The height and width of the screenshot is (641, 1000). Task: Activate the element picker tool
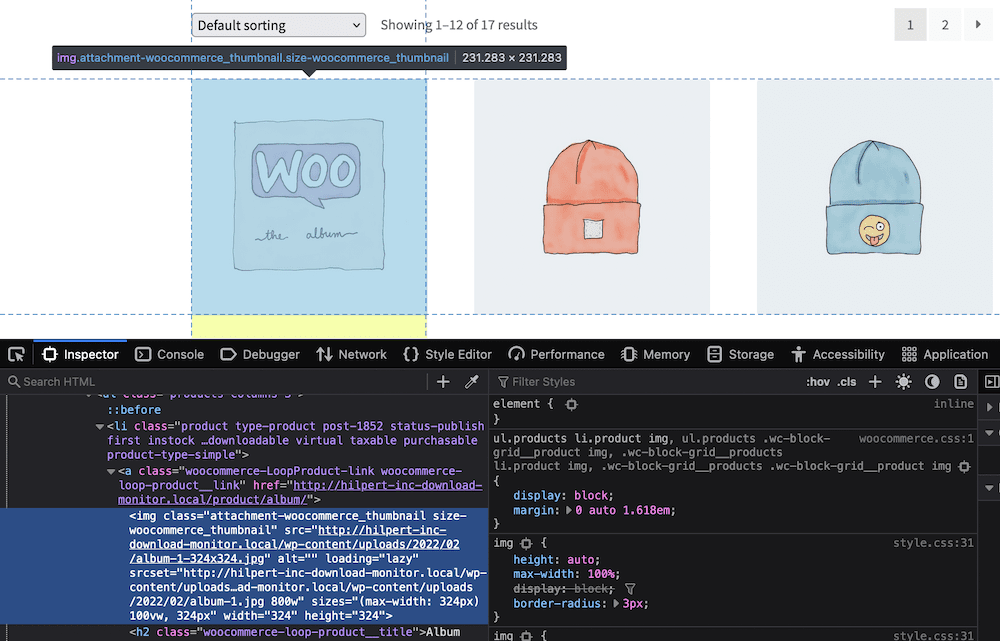(17, 355)
